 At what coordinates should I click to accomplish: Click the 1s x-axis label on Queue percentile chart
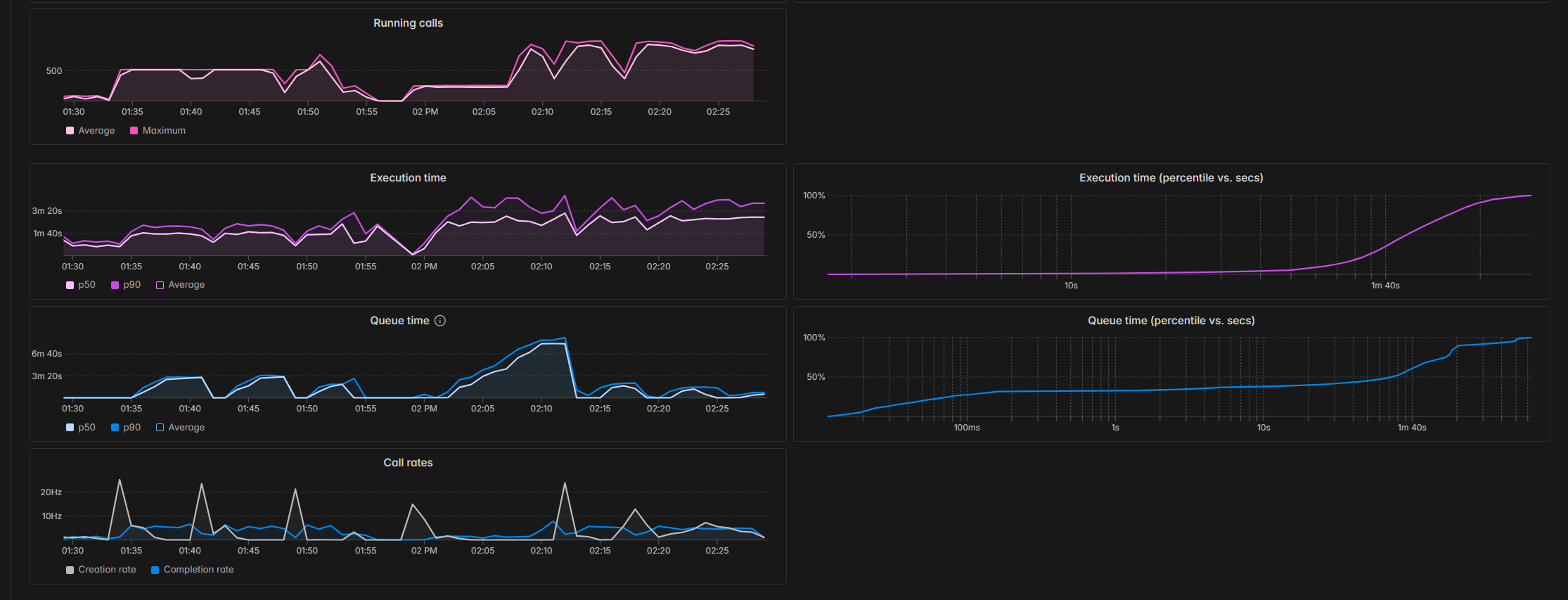click(1115, 428)
